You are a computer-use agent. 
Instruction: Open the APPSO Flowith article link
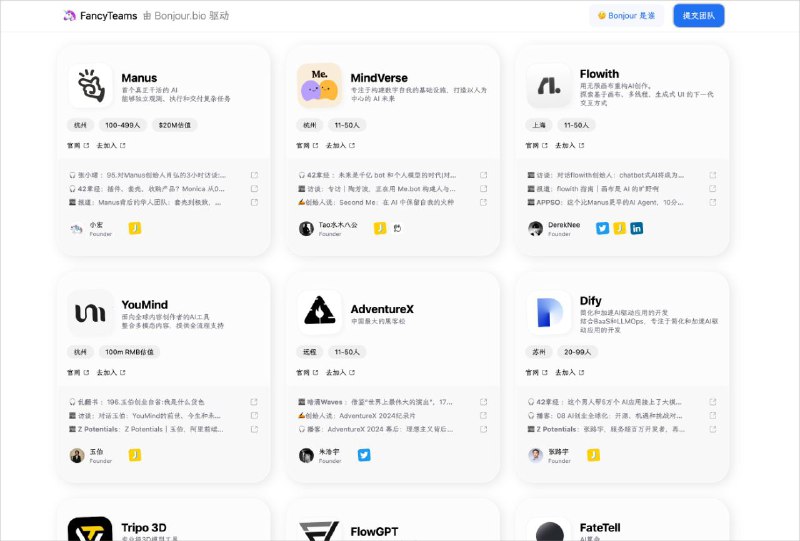pos(606,203)
